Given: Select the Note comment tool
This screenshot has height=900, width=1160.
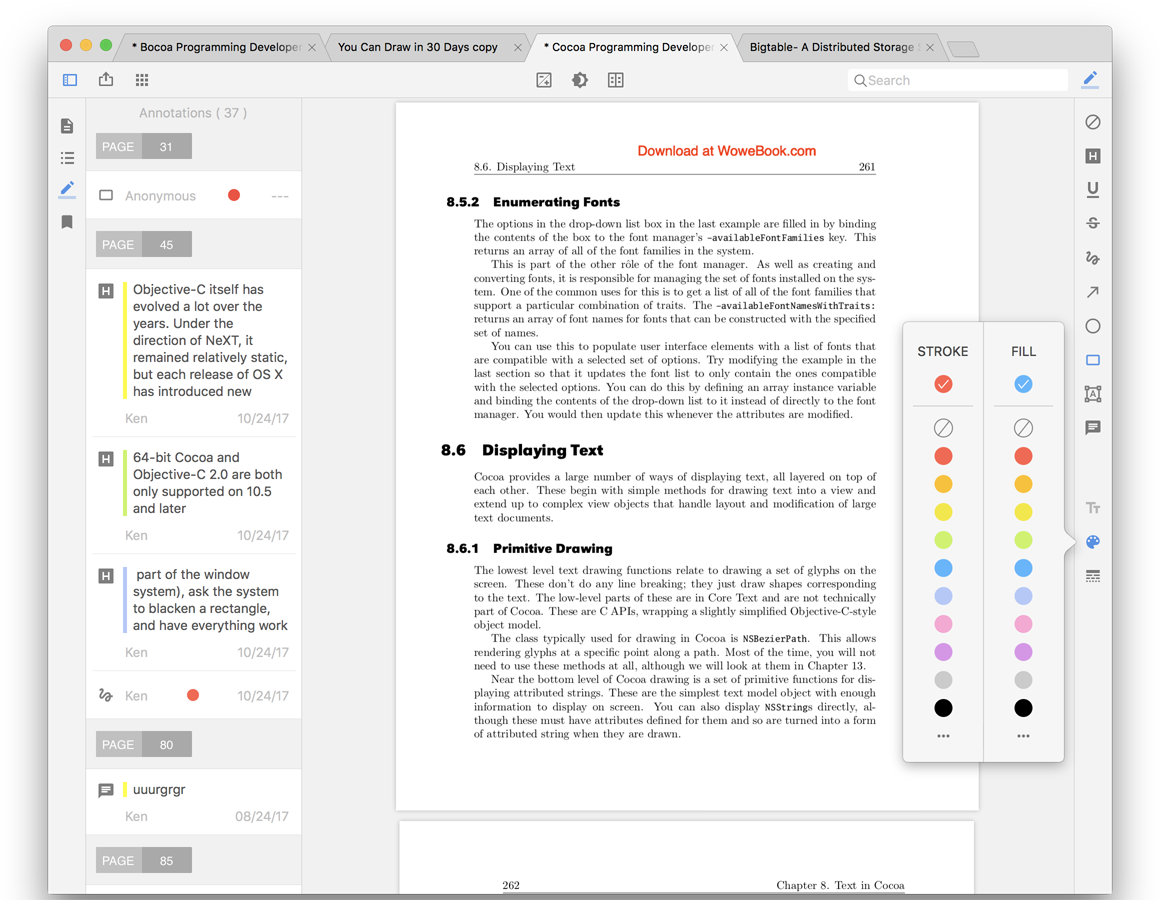Looking at the screenshot, I should [1092, 428].
